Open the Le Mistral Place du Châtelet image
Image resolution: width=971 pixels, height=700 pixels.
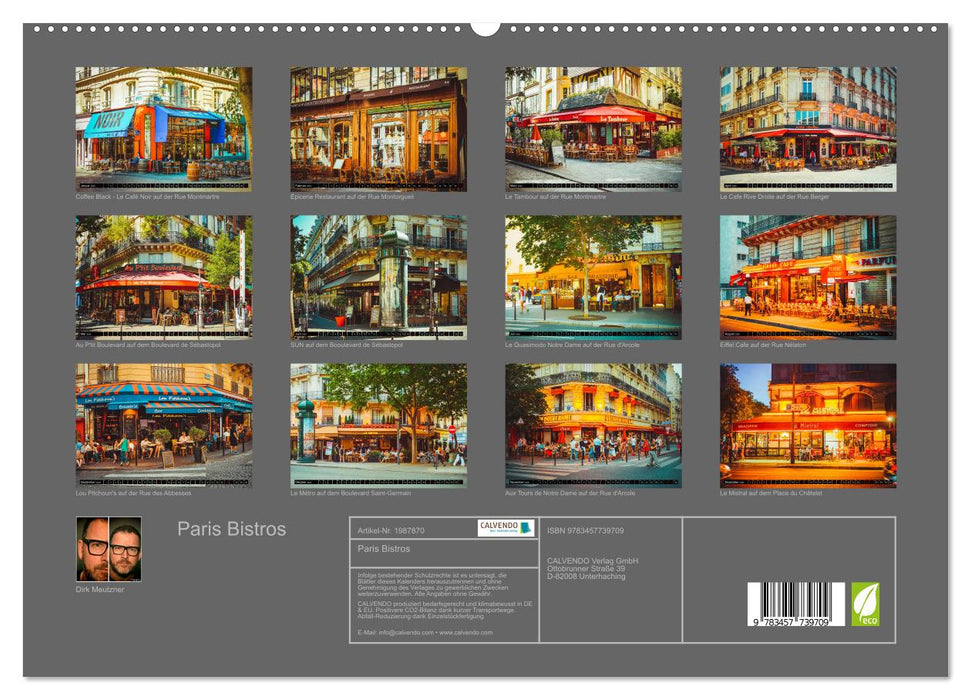(804, 428)
